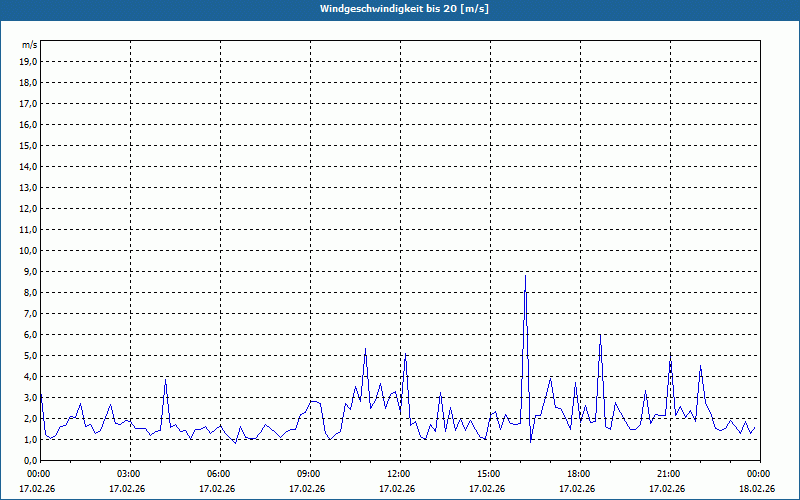Click the 09:00 time axis label
Screen dimensions: 800x500
308,473
